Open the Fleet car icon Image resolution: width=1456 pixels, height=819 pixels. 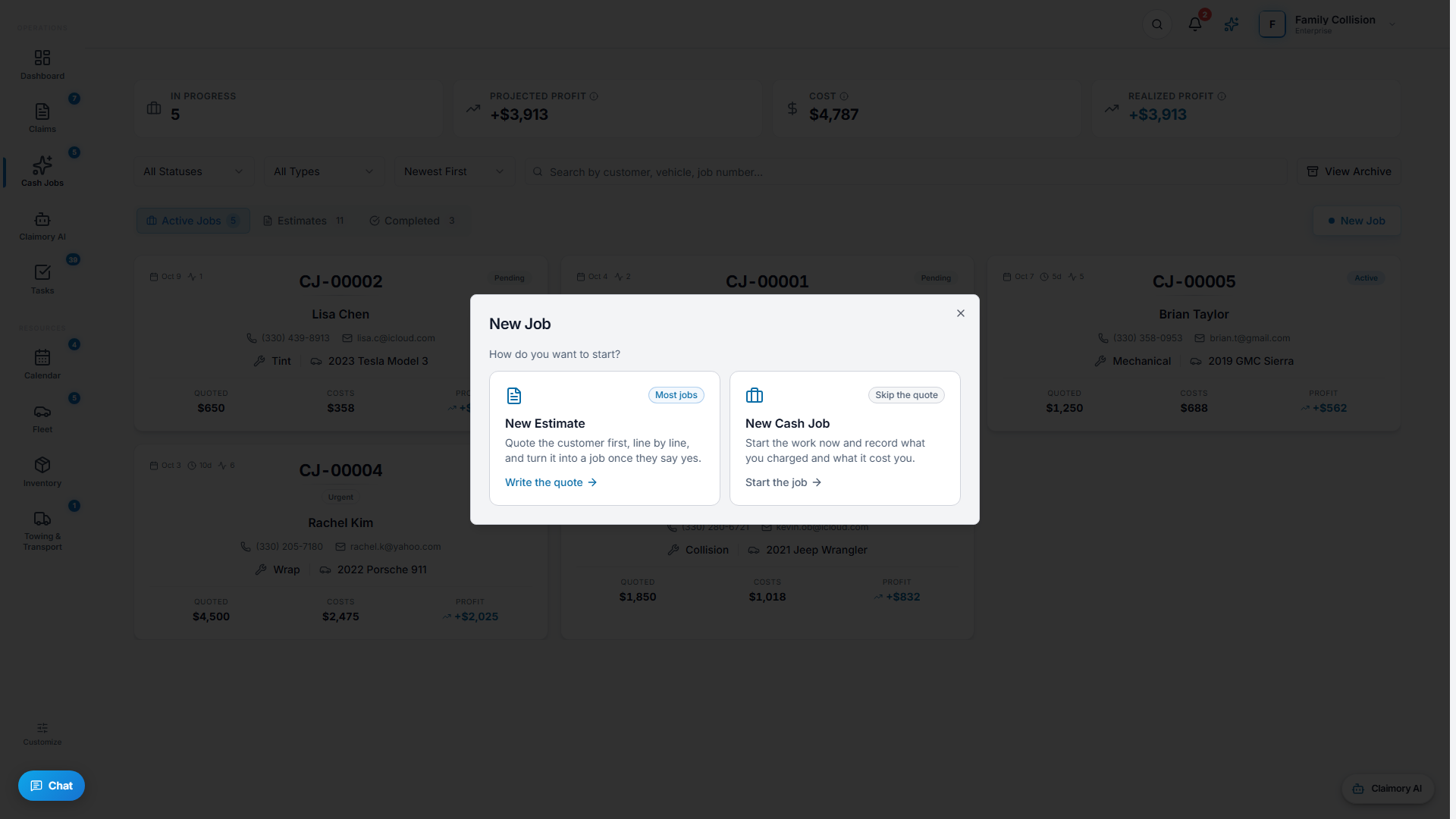point(42,412)
